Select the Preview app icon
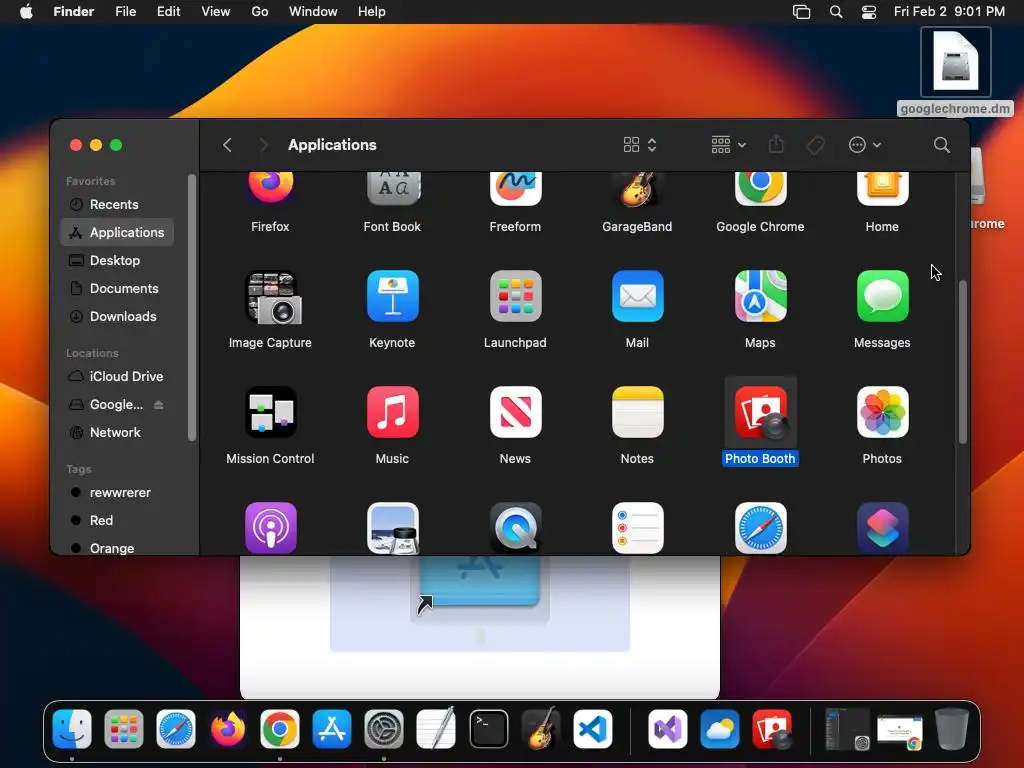Image resolution: width=1024 pixels, height=768 pixels. tap(392, 528)
